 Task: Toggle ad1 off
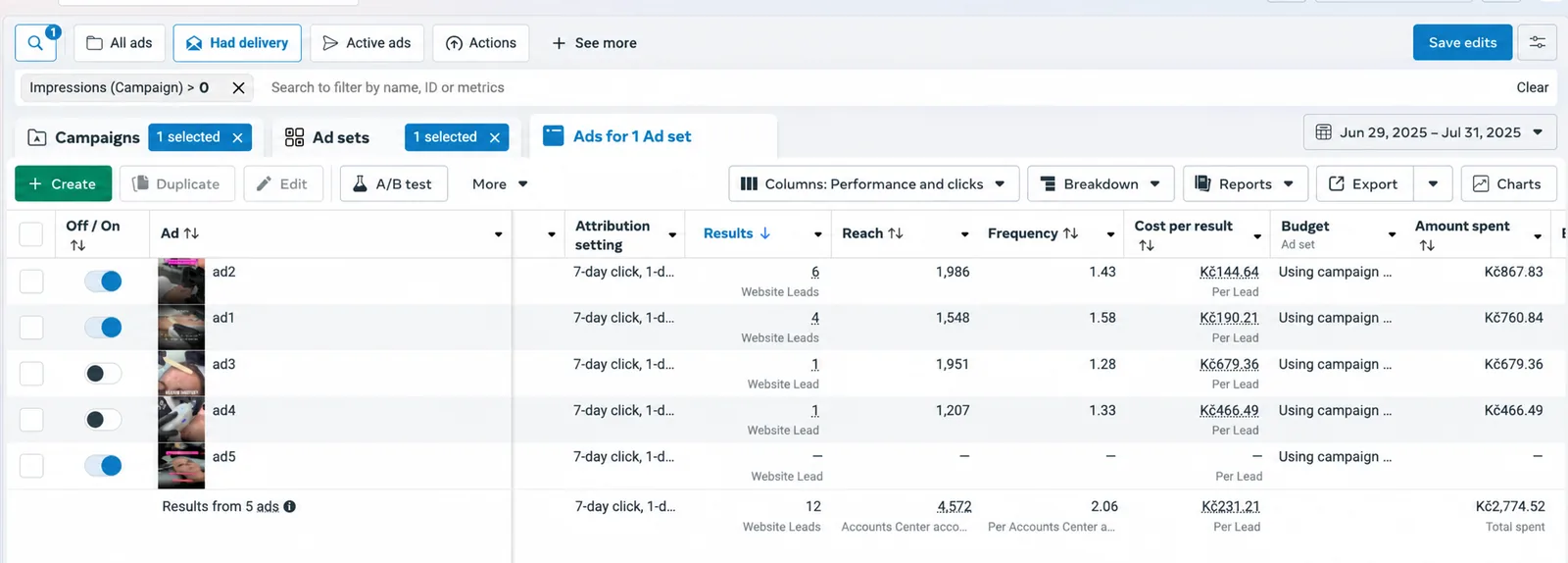[x=103, y=328]
